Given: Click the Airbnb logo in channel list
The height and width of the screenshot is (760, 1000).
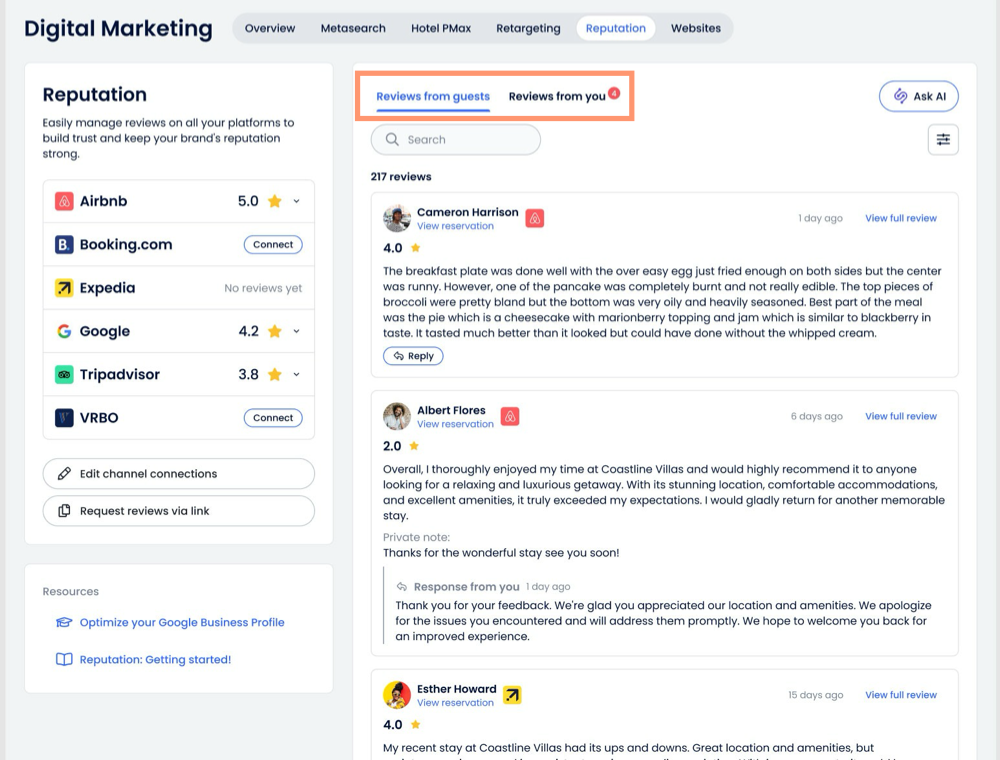Looking at the screenshot, I should (x=64, y=201).
